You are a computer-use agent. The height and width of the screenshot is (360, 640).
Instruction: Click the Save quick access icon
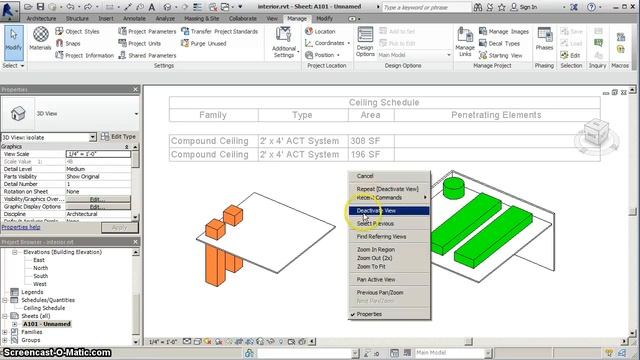click(40, 7)
